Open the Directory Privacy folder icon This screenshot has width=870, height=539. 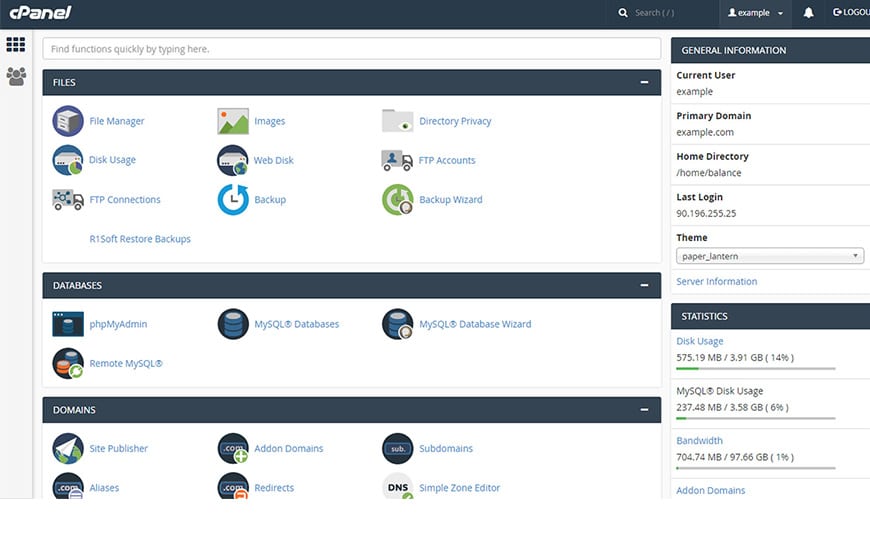pos(397,120)
